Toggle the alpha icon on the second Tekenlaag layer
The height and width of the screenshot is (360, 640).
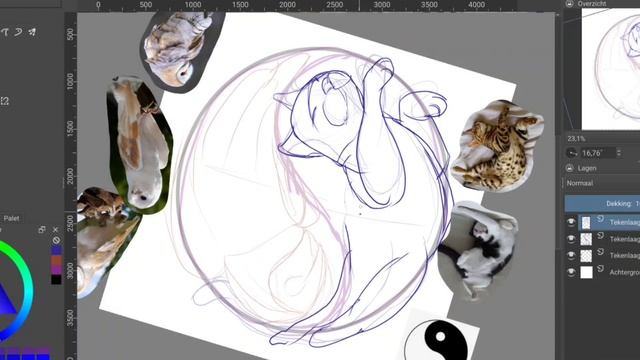coord(600,235)
